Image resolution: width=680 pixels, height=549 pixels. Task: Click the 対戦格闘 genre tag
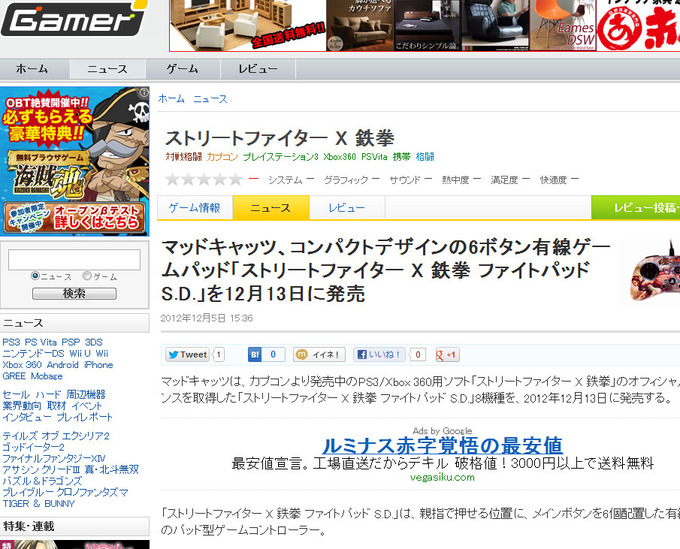coord(184,157)
